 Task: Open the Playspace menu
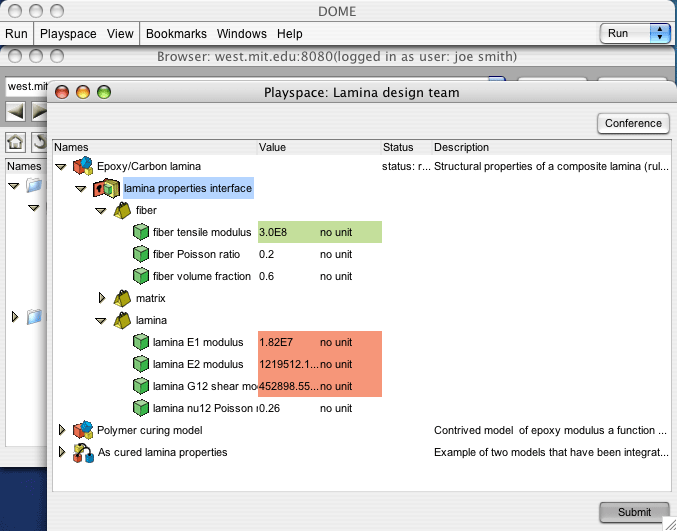[68, 34]
